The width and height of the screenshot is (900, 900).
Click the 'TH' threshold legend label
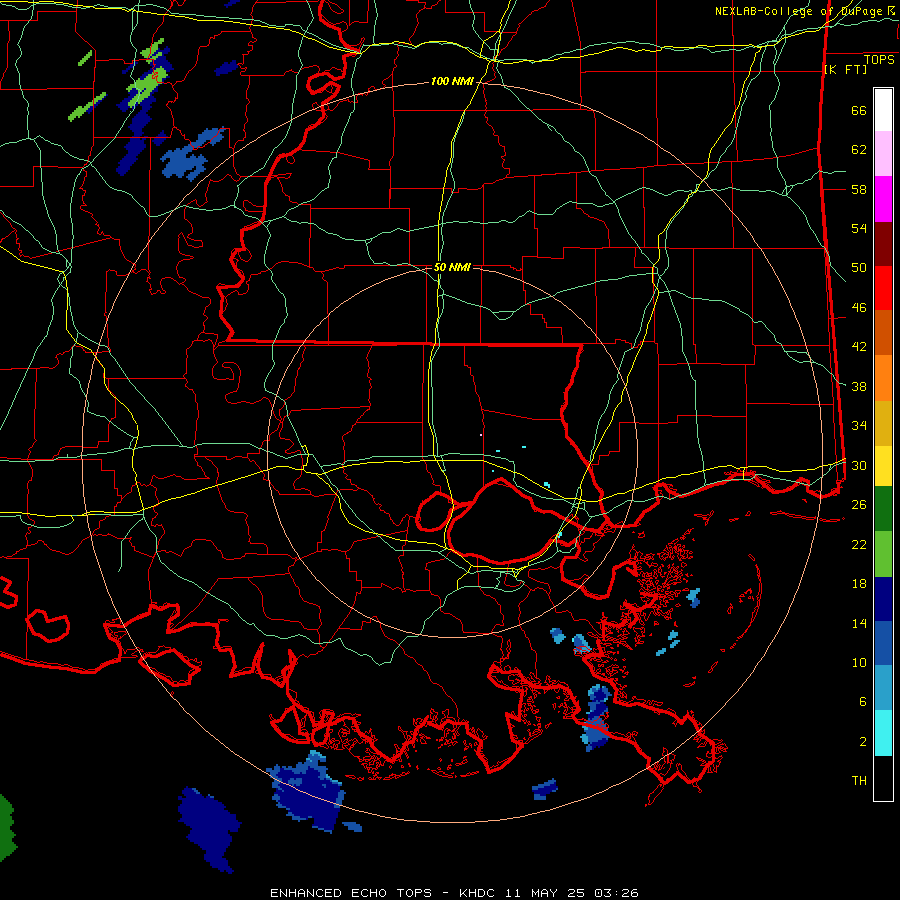click(859, 780)
